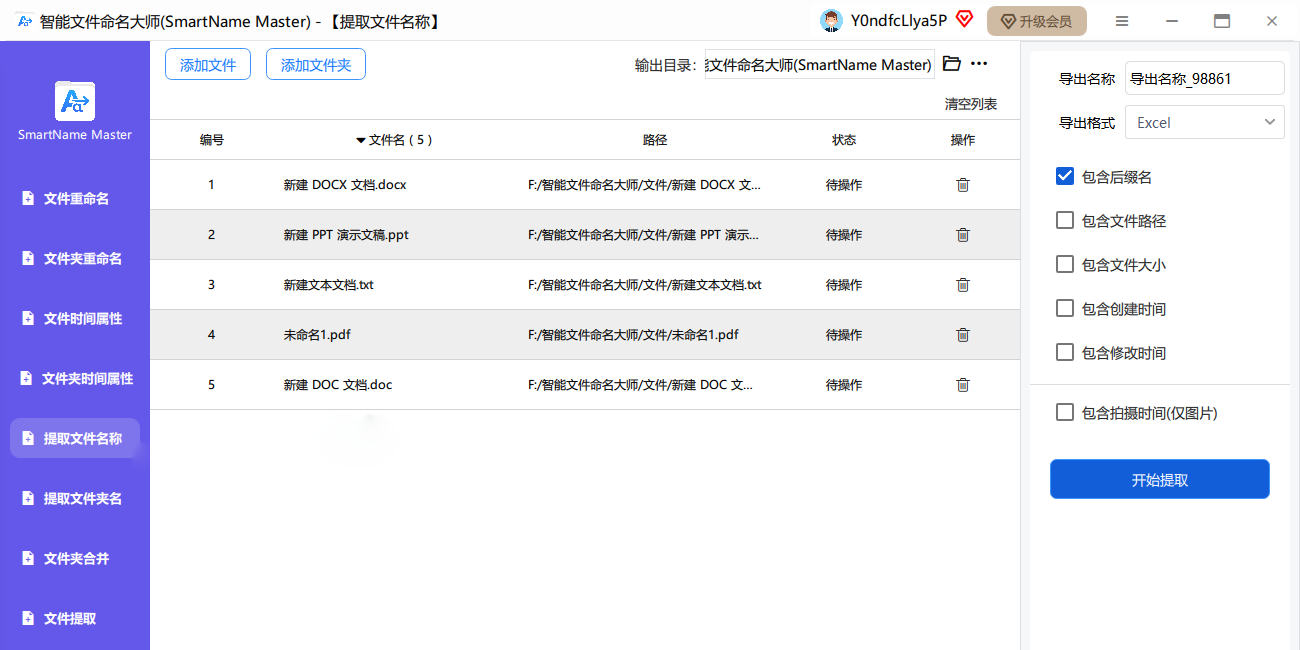Tick the 包含创建时间 checkbox

click(1065, 309)
